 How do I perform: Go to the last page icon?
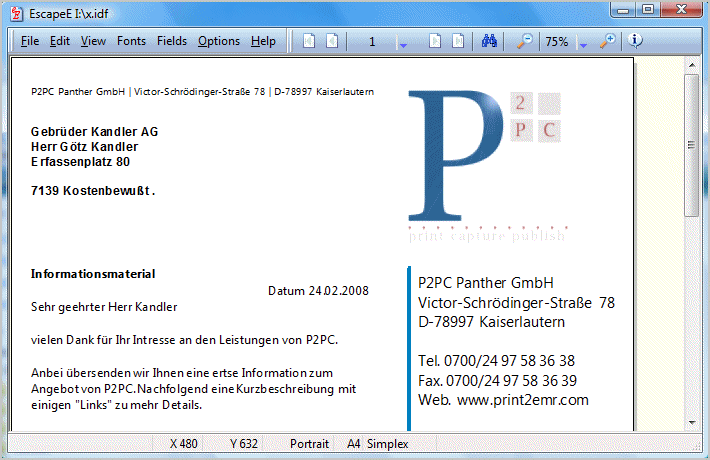458,41
